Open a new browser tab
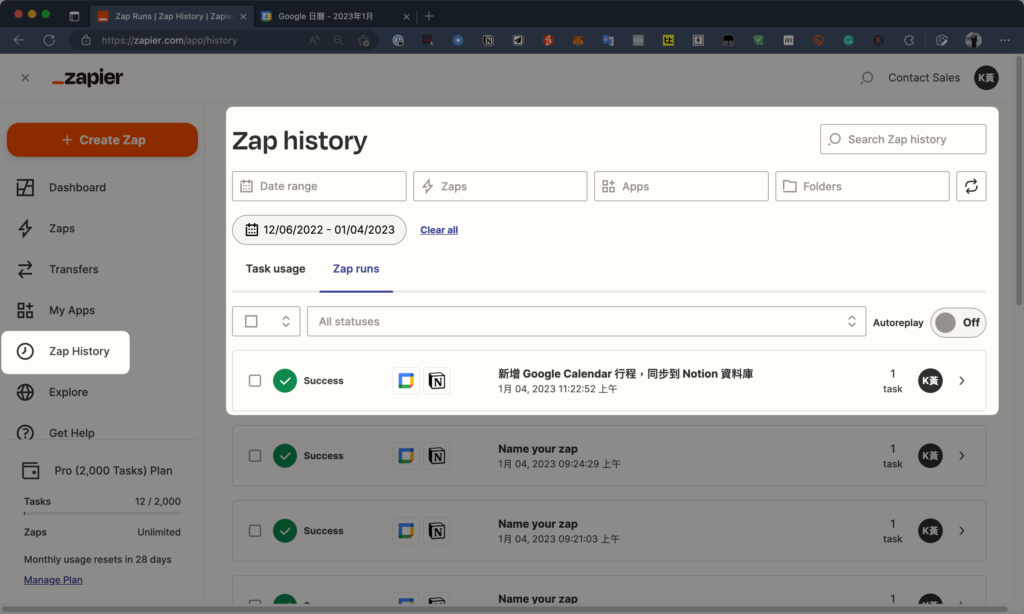The image size is (1024, 614). click(x=429, y=16)
